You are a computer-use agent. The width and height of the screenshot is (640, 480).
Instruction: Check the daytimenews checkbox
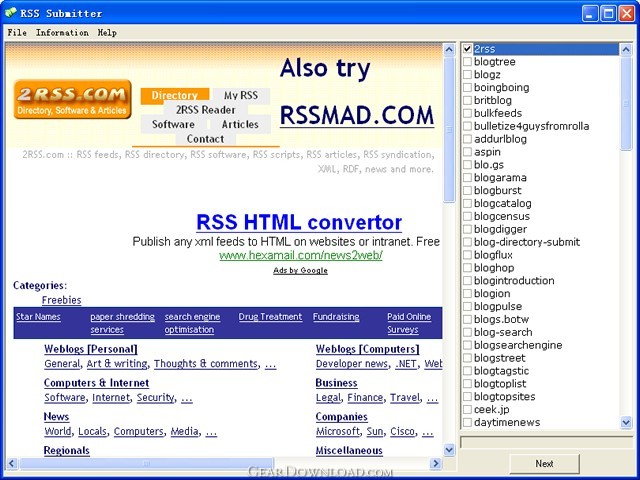point(467,422)
